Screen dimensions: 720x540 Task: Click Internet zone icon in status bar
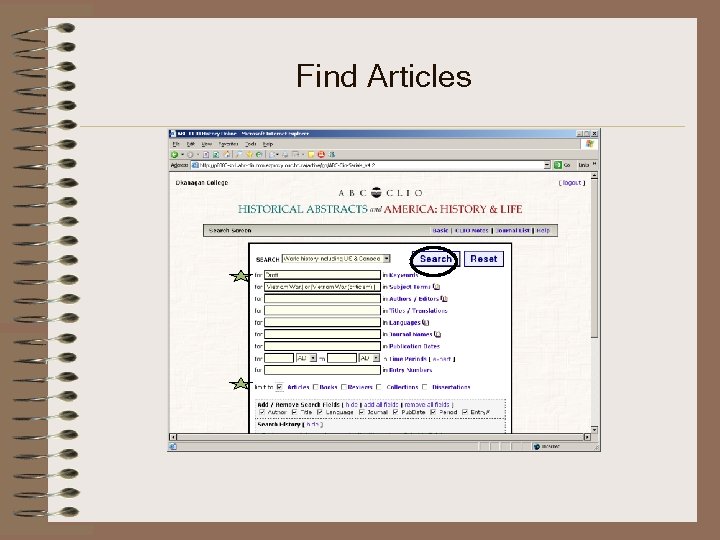(x=536, y=446)
